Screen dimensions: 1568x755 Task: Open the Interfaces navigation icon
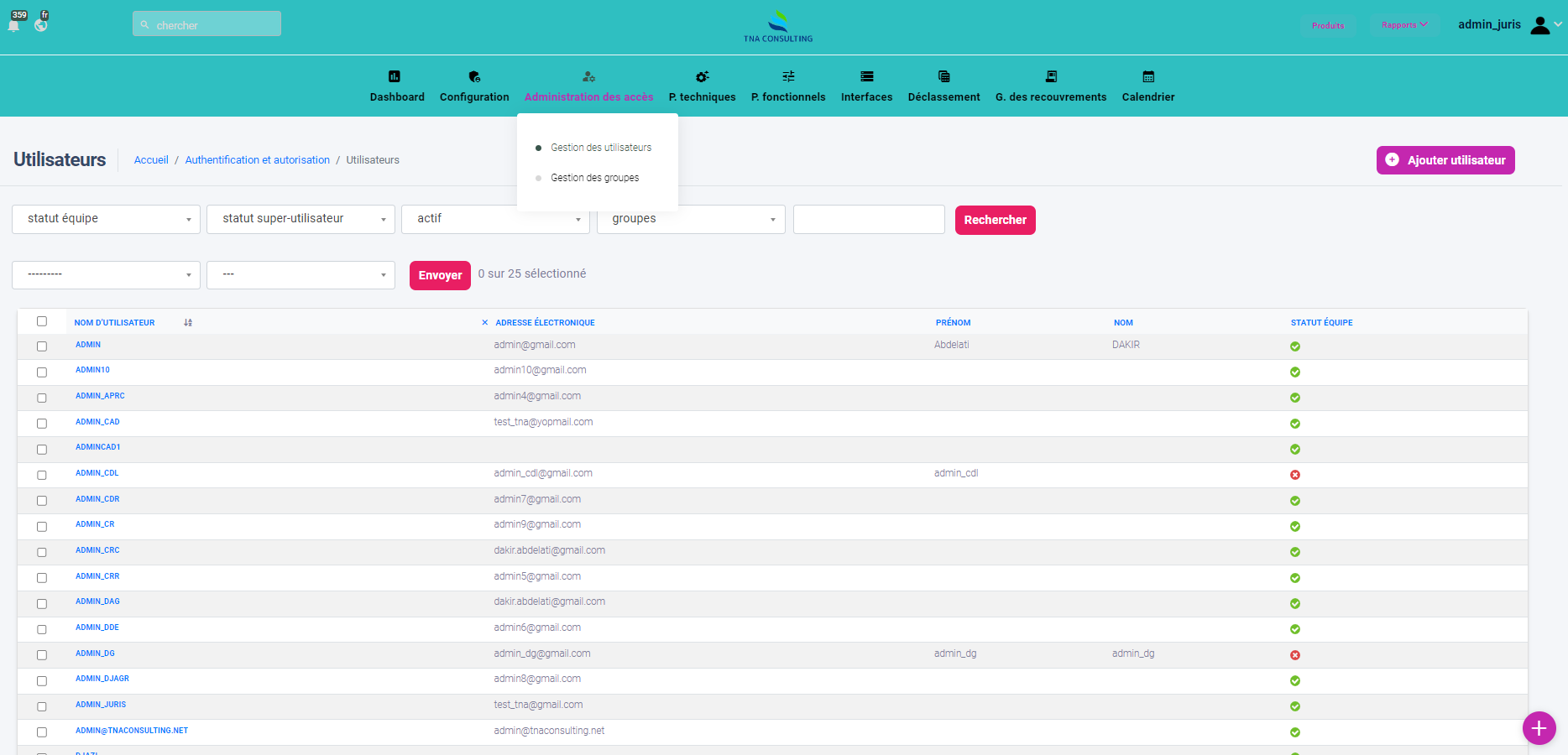(x=867, y=76)
